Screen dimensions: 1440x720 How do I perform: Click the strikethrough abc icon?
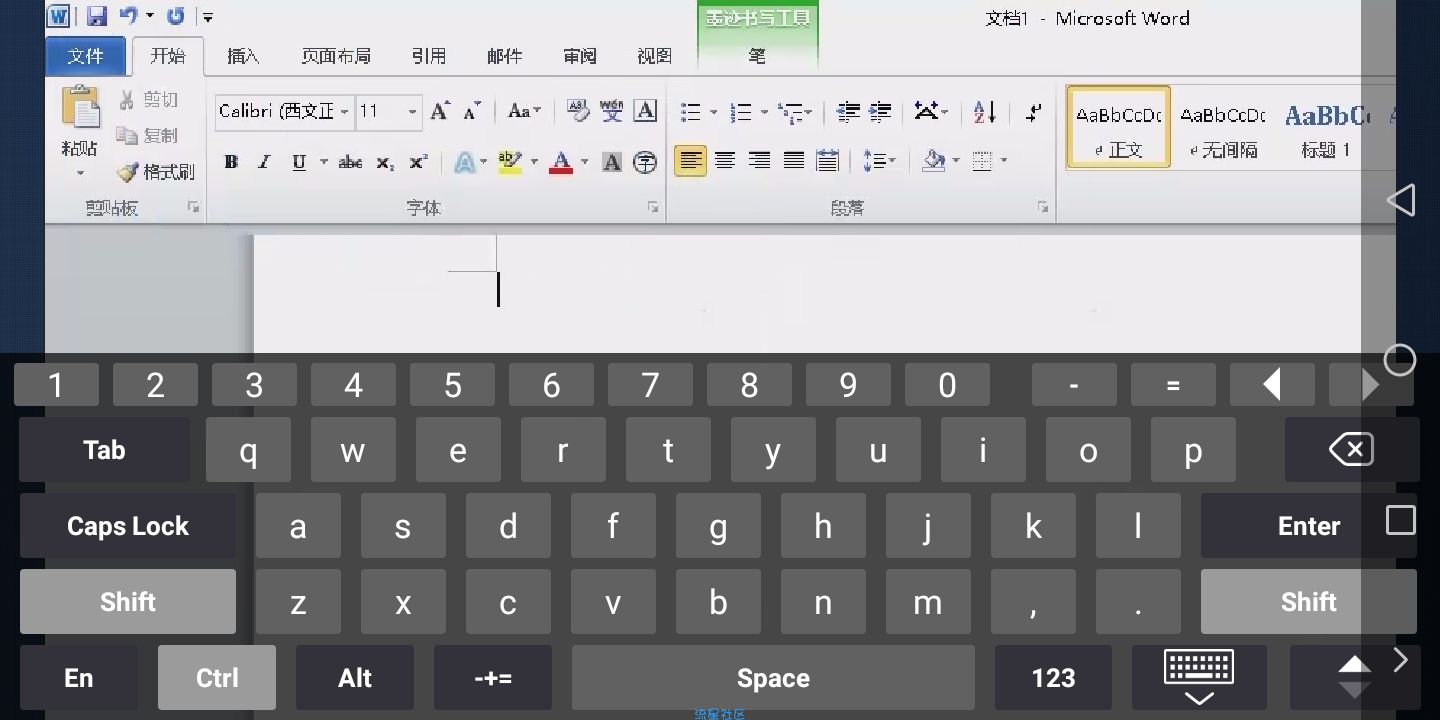(350, 162)
